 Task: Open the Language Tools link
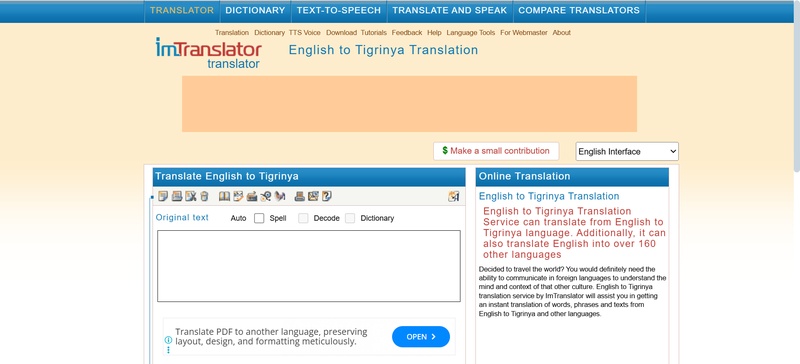[x=471, y=33]
